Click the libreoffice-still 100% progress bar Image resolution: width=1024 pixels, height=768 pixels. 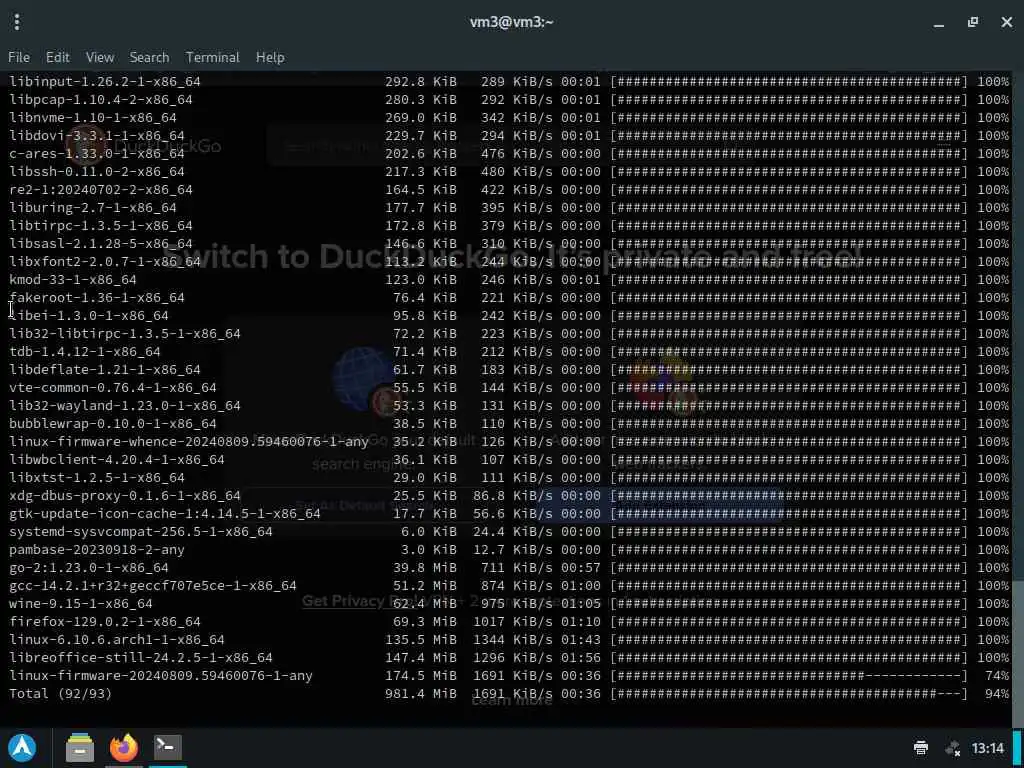pyautogui.click(x=789, y=658)
